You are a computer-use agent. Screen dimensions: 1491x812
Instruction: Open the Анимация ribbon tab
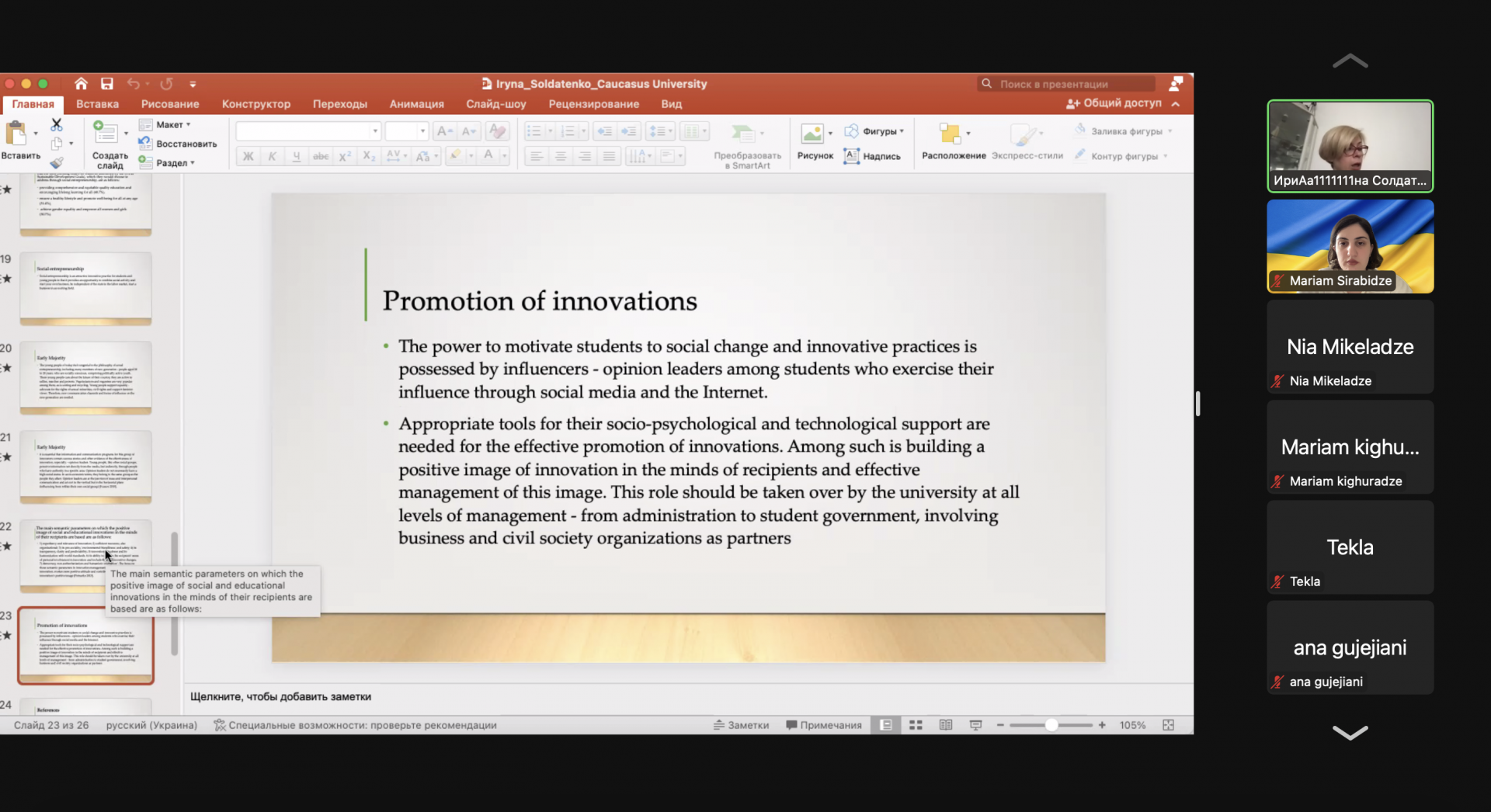click(x=417, y=104)
